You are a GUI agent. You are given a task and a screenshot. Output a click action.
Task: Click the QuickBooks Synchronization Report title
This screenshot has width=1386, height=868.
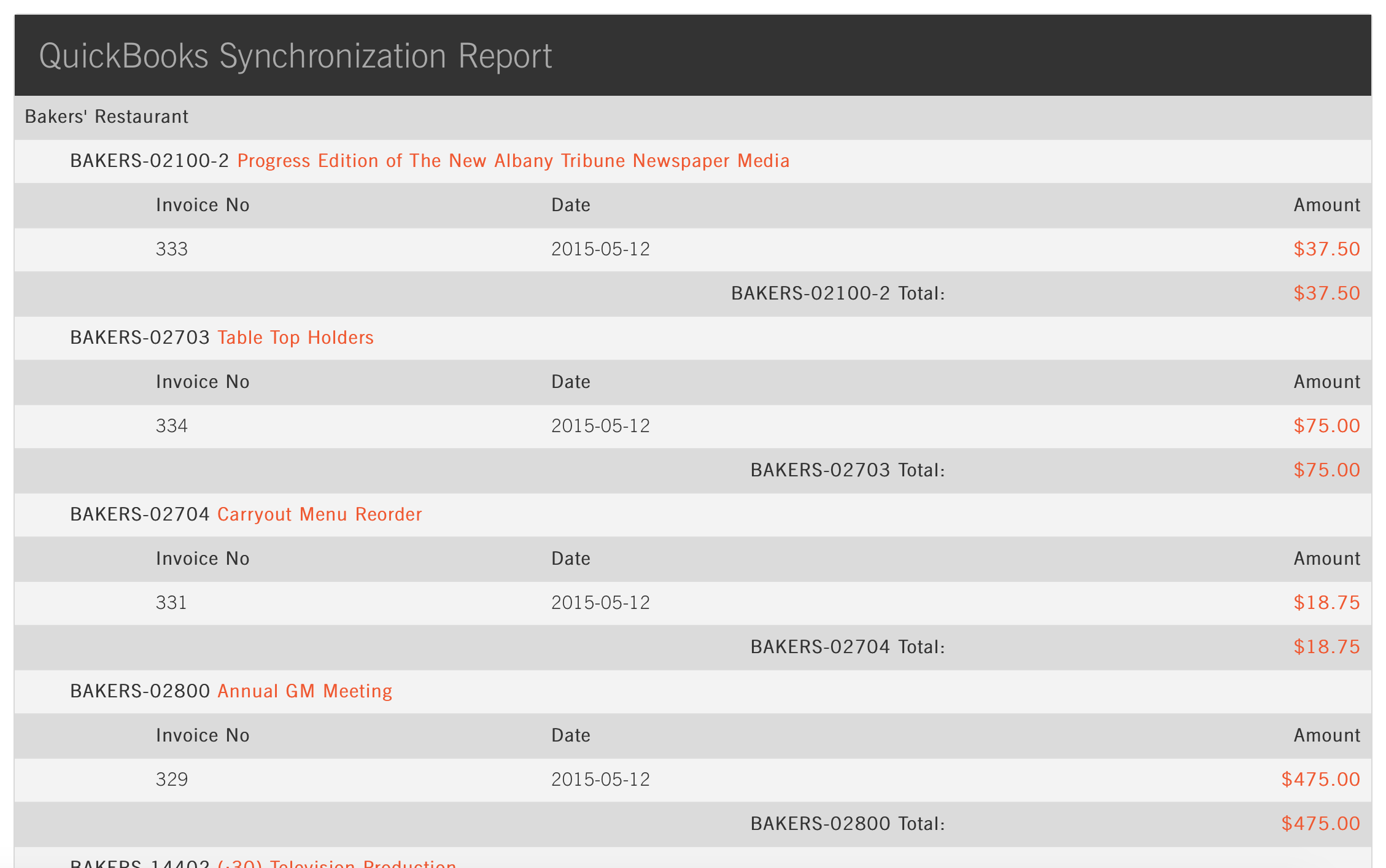tap(296, 56)
